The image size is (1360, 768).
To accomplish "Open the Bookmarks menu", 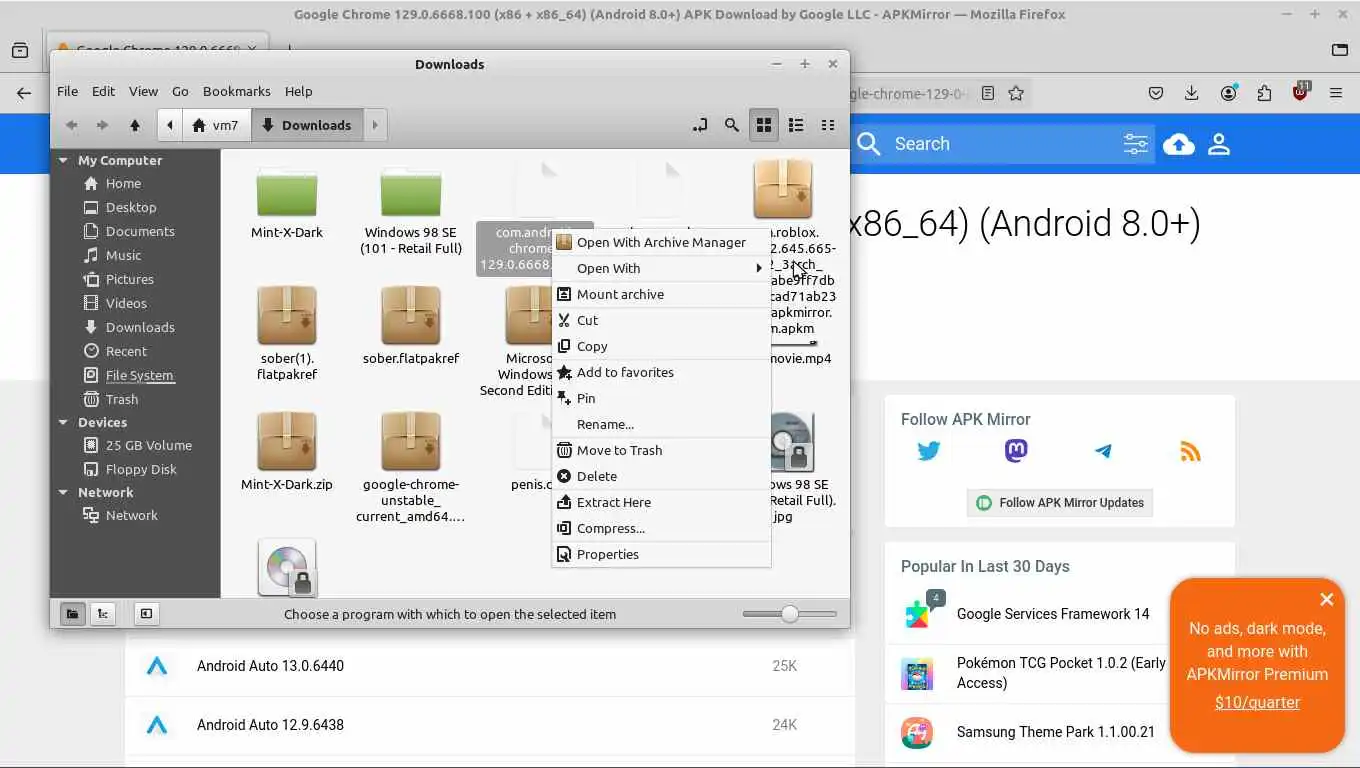I will [x=237, y=91].
